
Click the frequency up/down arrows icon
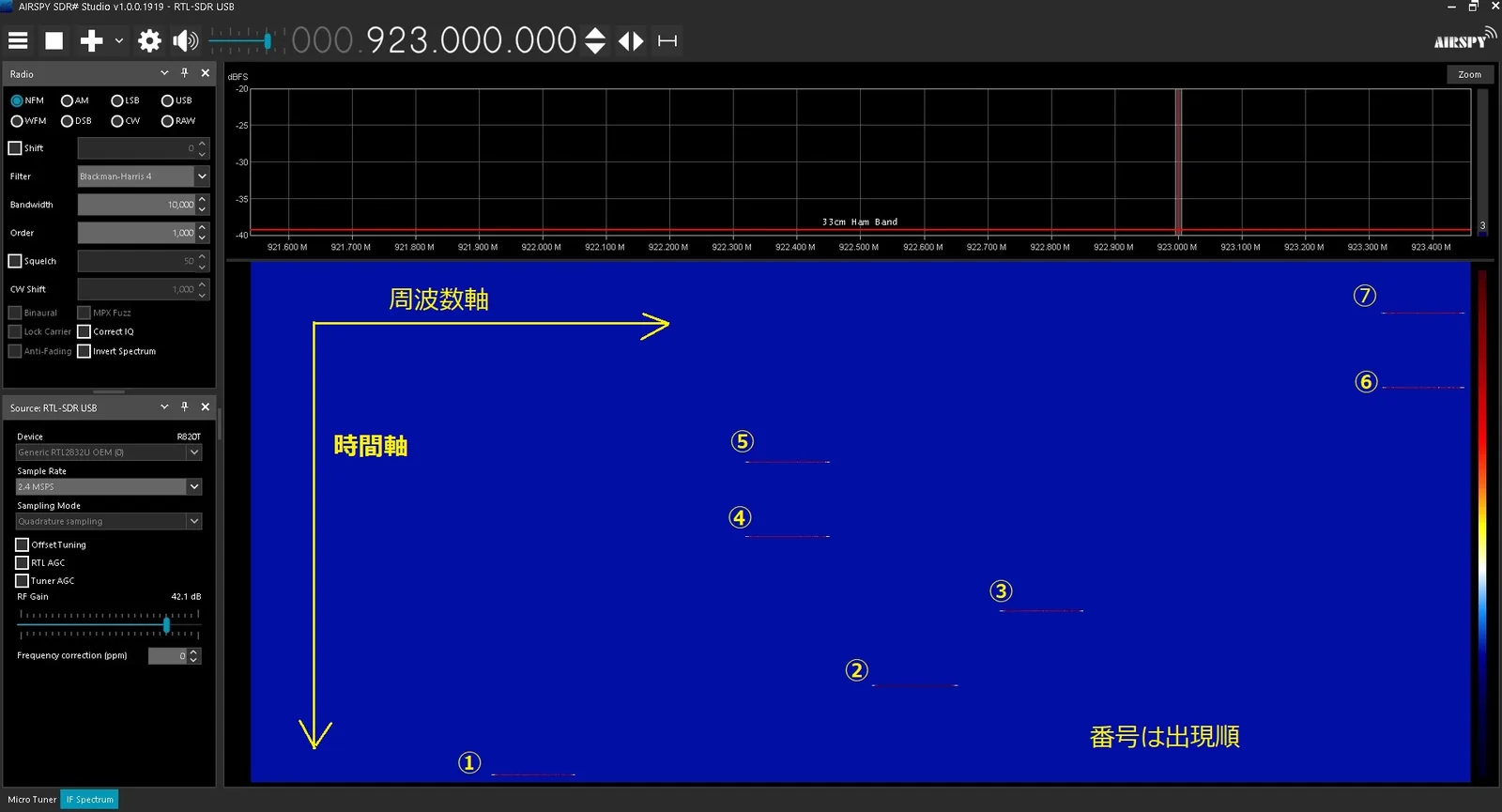595,40
